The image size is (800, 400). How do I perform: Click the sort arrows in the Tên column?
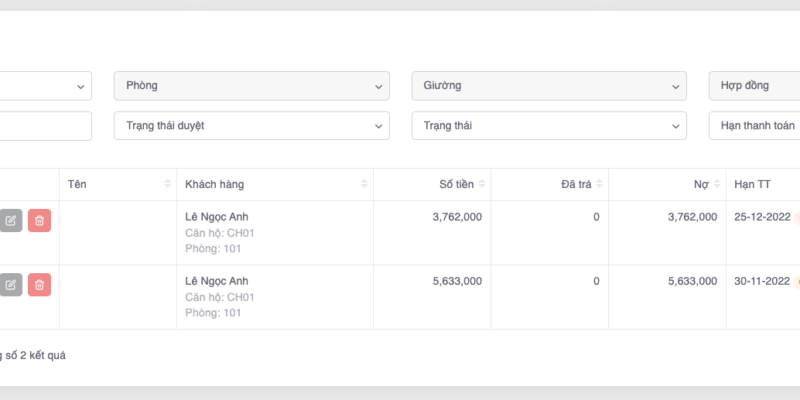pyautogui.click(x=167, y=184)
